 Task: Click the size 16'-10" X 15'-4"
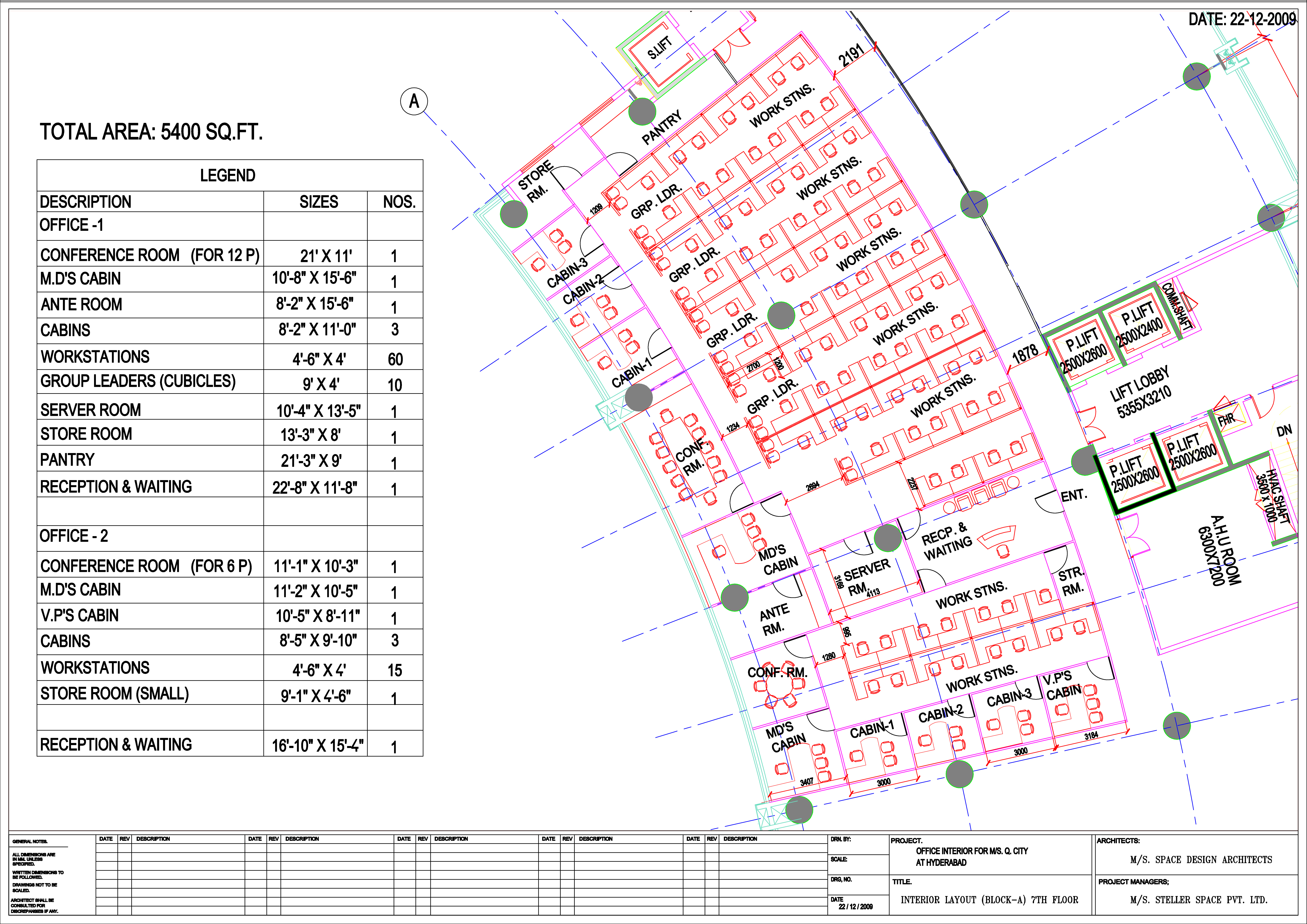pos(318,745)
